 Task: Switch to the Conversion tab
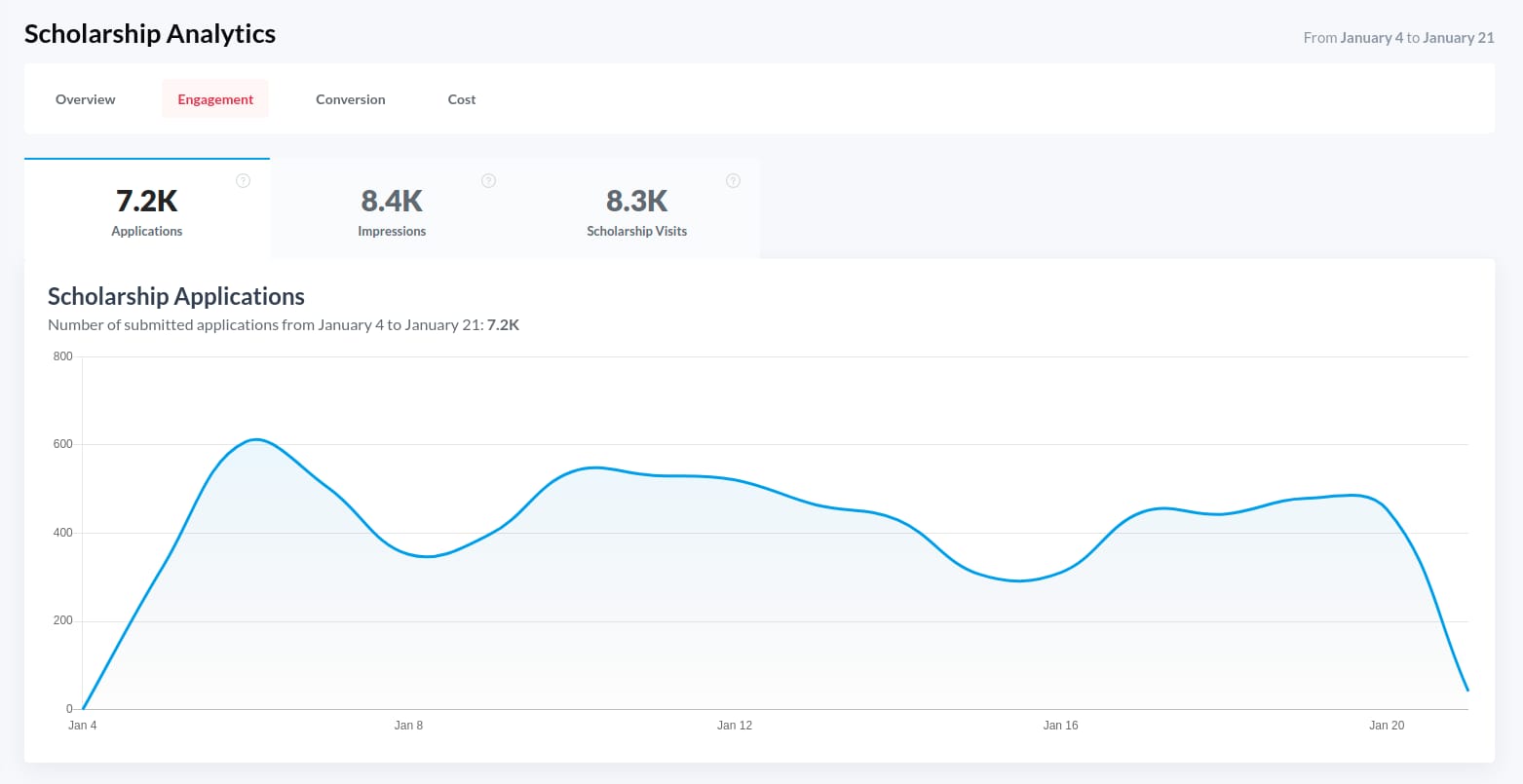coord(351,99)
